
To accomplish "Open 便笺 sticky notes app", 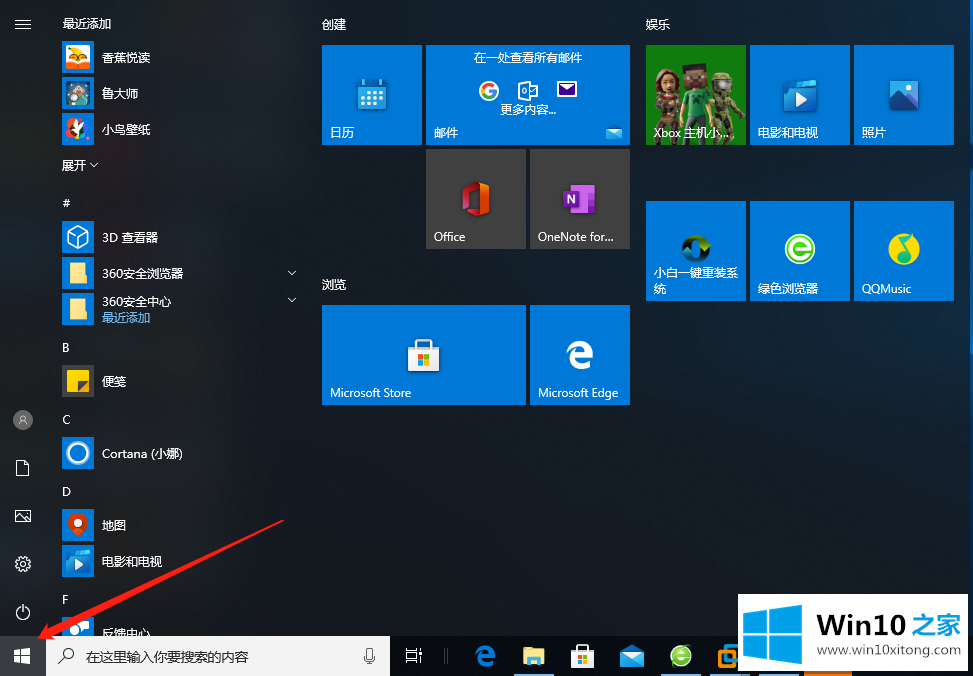I will click(x=180, y=381).
